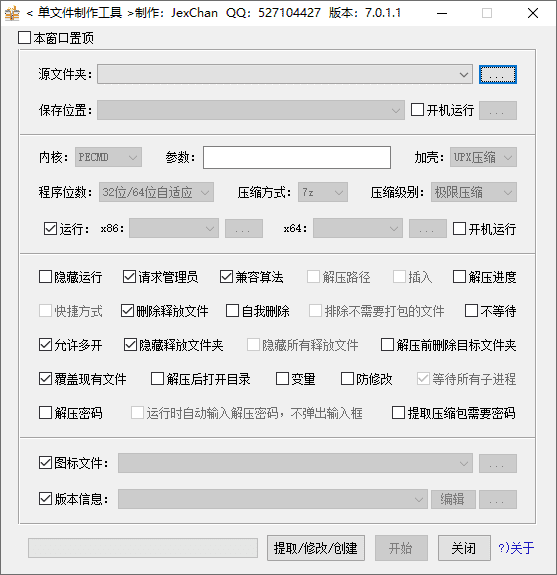Open x64 program dropdown

tap(358, 228)
